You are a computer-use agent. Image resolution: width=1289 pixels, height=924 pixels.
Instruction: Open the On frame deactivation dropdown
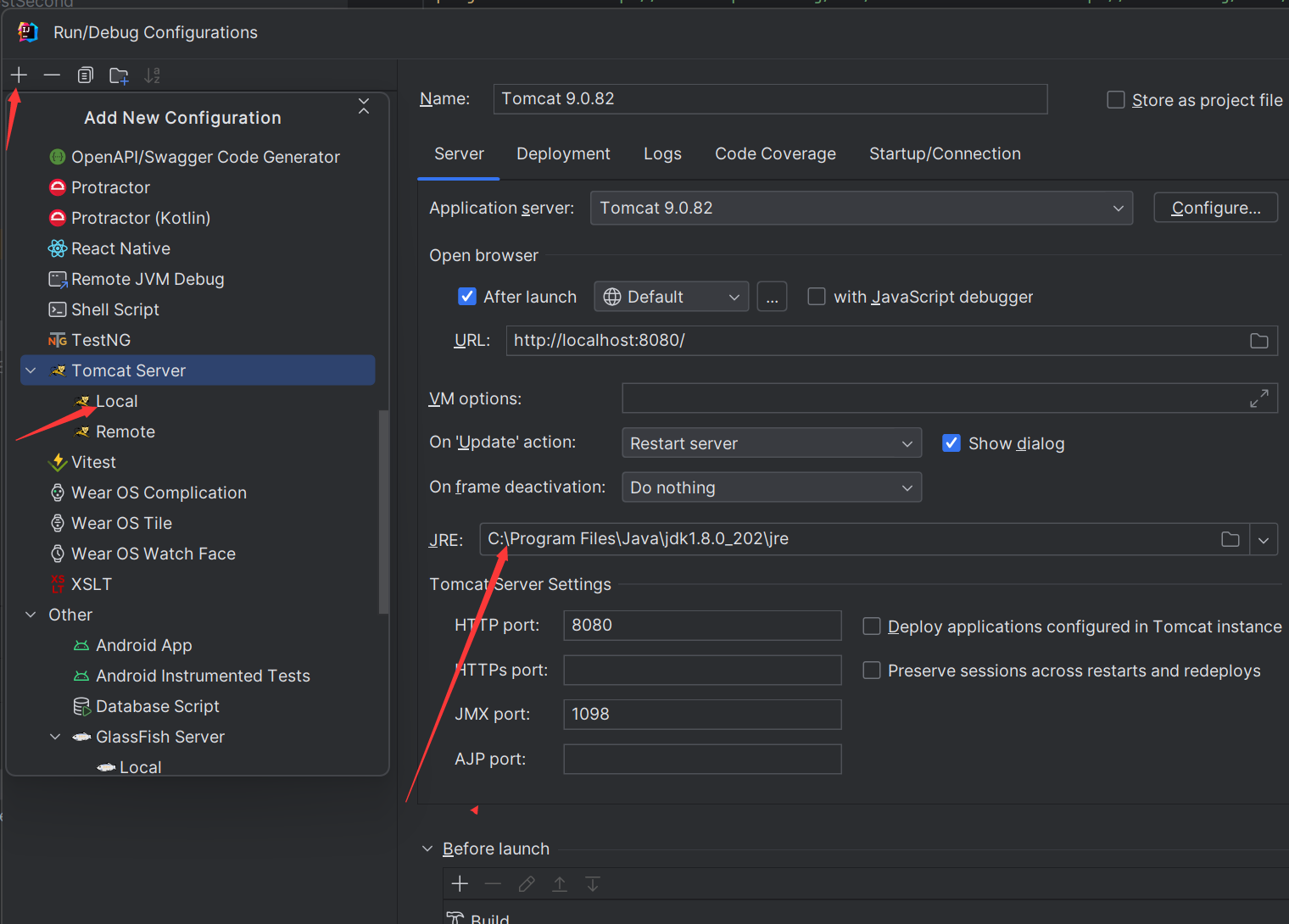[x=772, y=487]
